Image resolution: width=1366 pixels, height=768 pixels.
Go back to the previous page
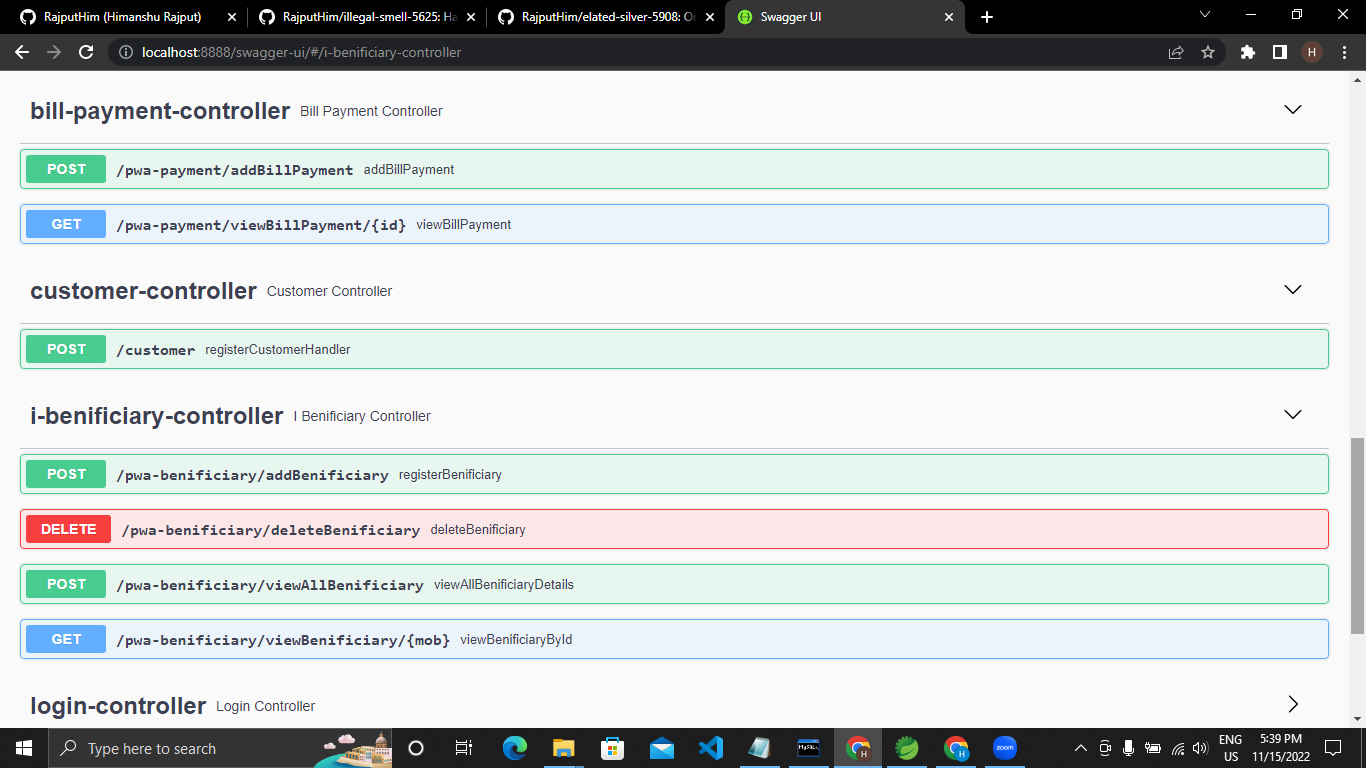[x=22, y=52]
